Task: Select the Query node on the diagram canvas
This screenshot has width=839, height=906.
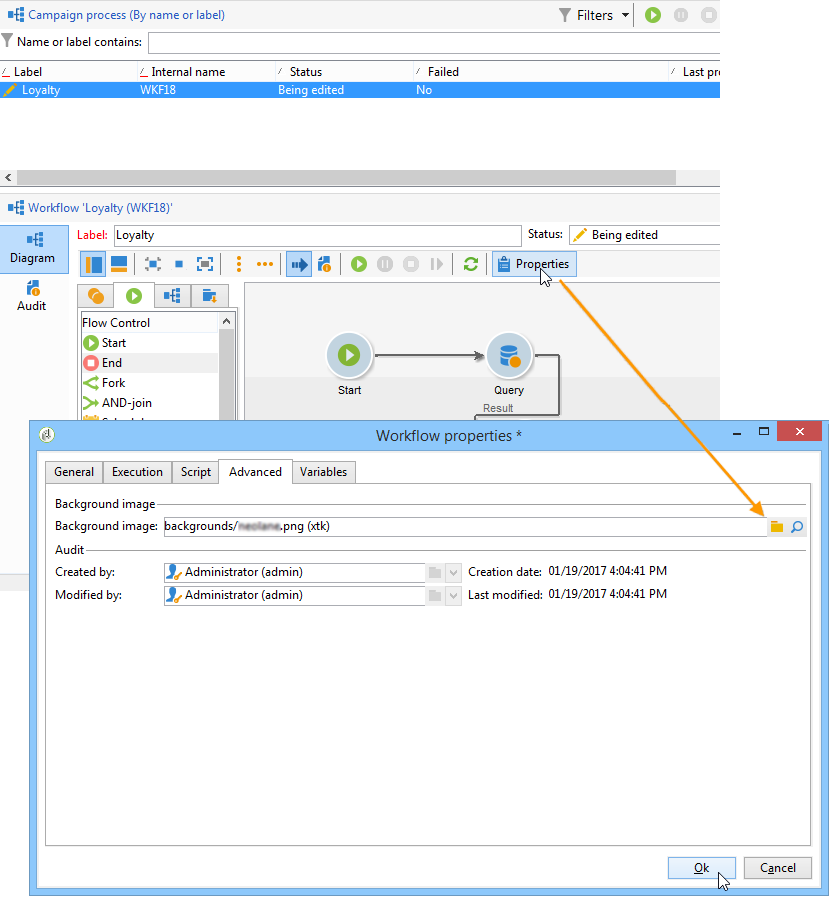Action: click(508, 356)
